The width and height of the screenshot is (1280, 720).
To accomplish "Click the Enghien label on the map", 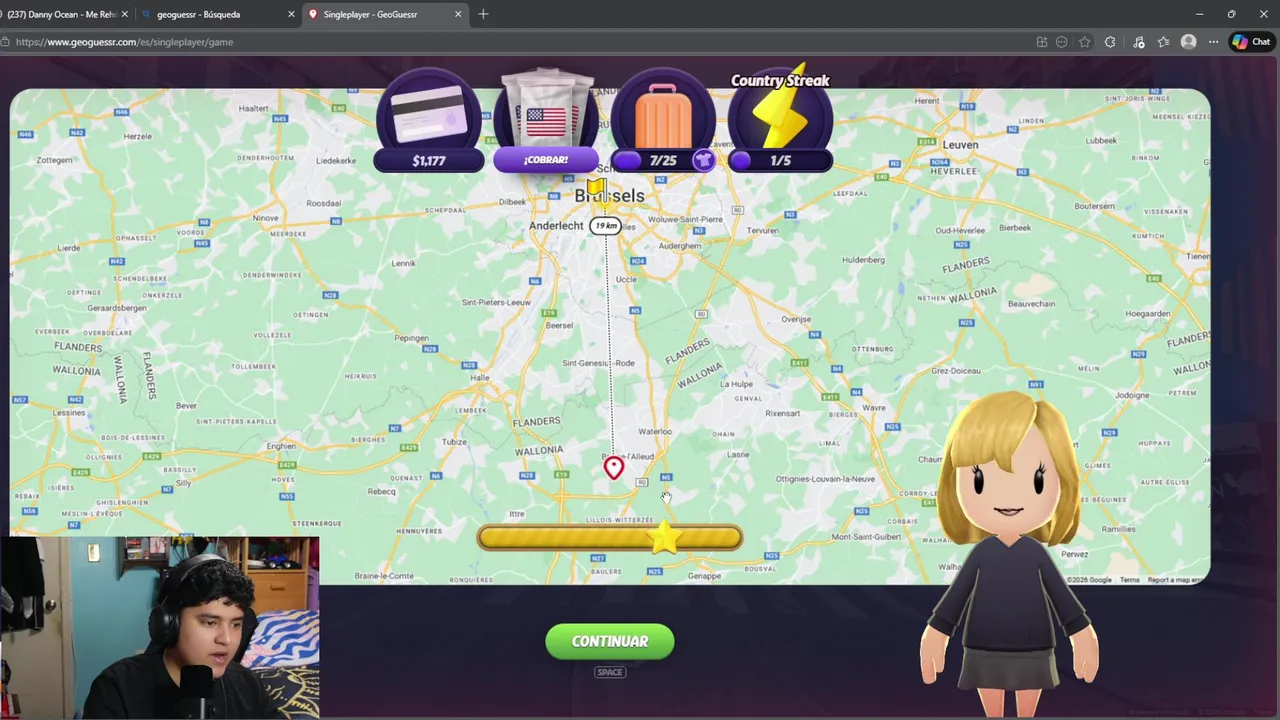I will point(281,446).
